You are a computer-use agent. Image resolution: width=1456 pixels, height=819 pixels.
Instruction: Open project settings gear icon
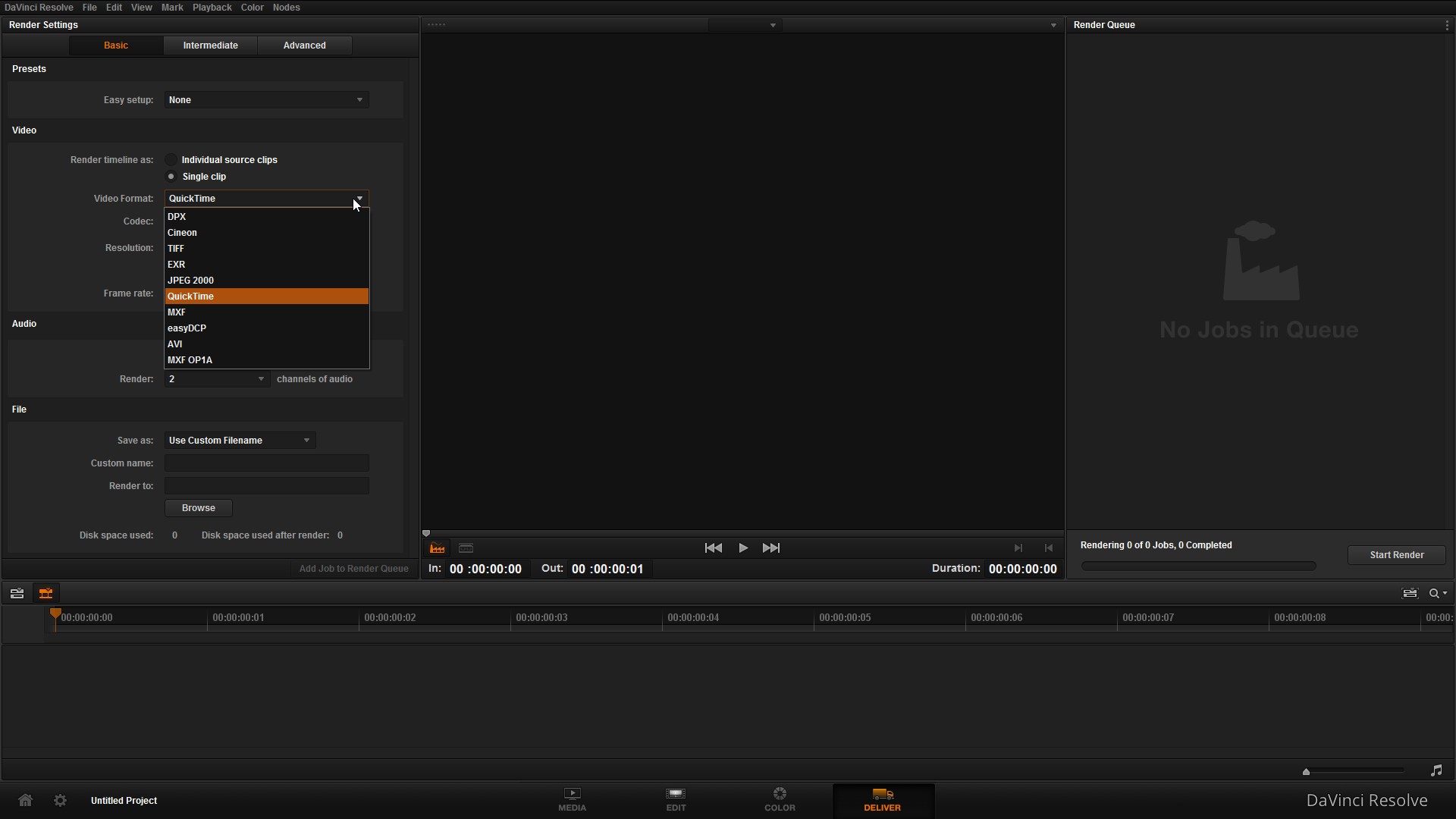click(60, 800)
